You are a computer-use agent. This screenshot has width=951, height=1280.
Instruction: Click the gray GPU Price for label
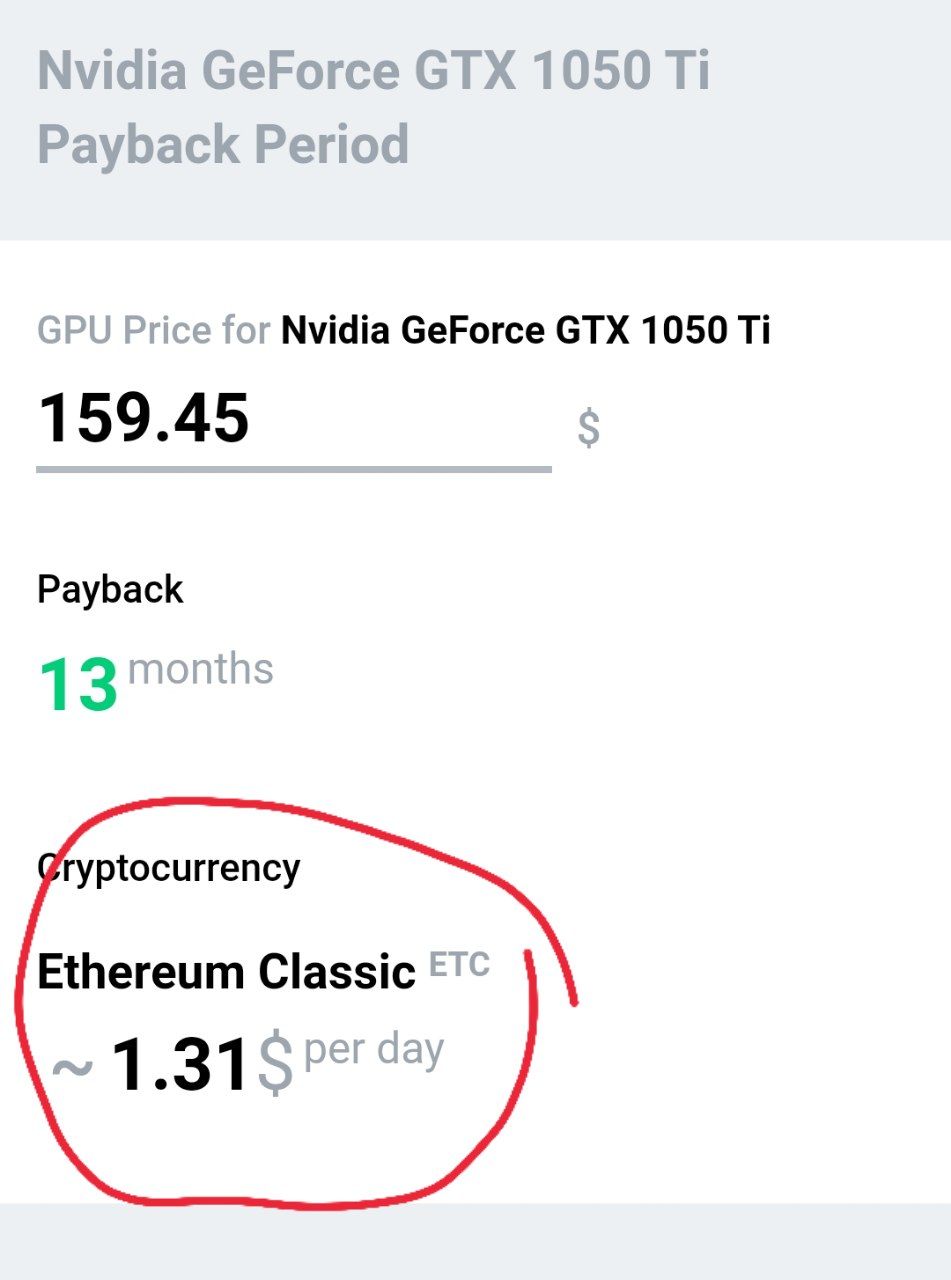point(154,330)
